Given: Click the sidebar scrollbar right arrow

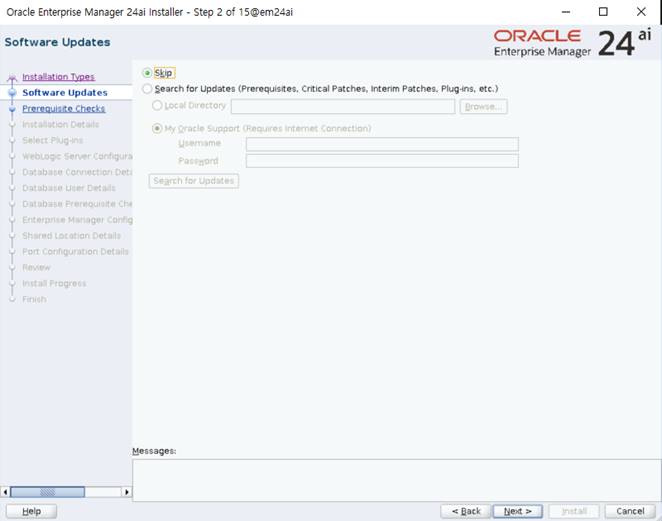Looking at the screenshot, I should (127, 492).
